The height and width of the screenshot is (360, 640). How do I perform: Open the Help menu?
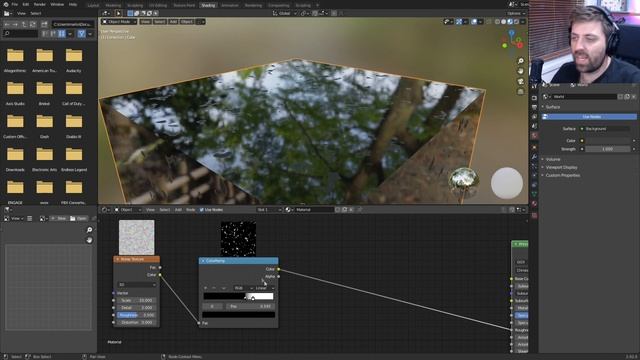tap(73, 4)
